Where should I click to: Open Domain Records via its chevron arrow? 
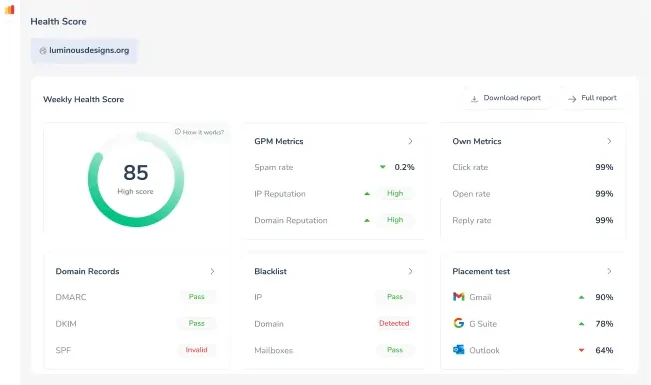212,271
